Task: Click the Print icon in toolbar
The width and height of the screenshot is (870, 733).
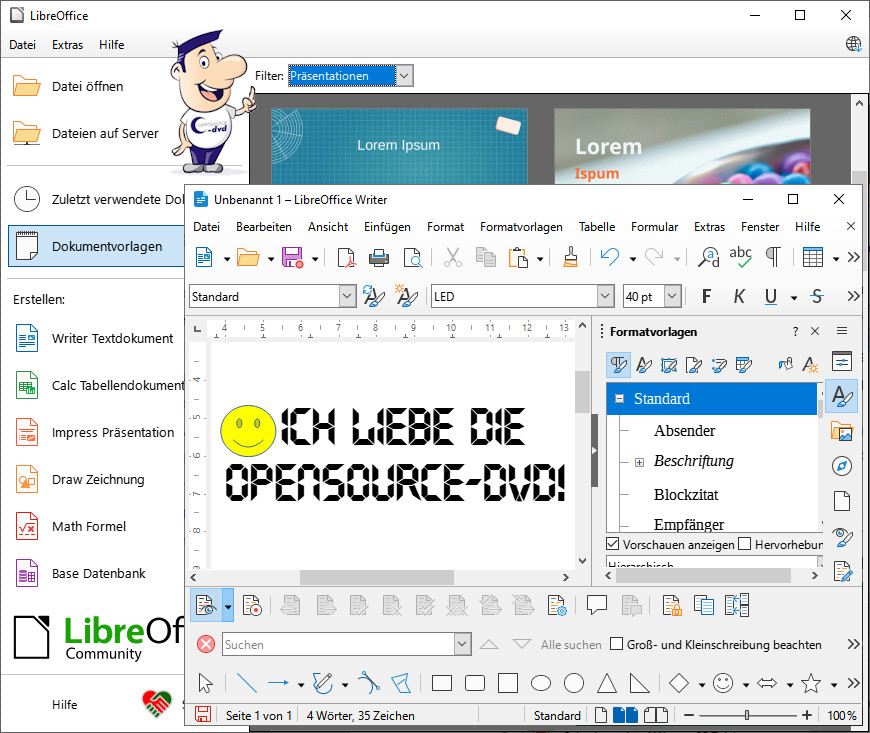Action: [x=379, y=258]
